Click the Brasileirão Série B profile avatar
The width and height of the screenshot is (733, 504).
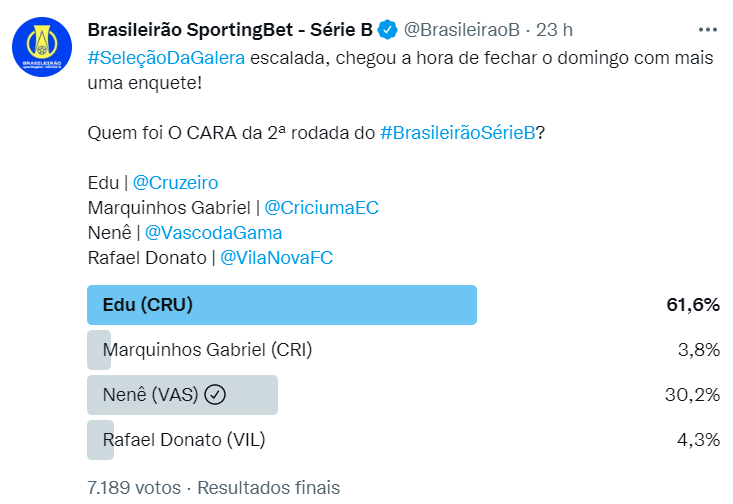(x=41, y=45)
